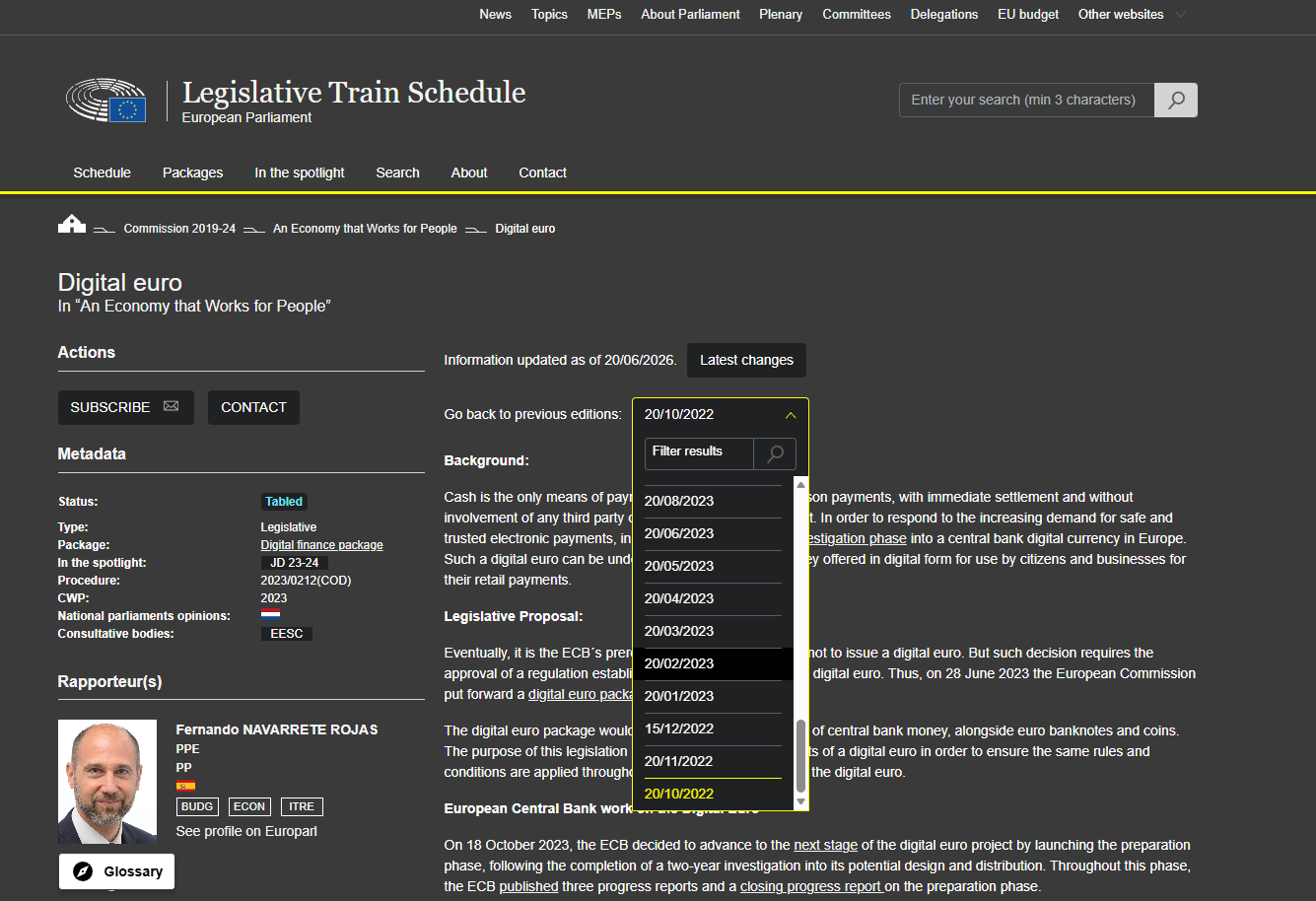Open the closing progress report link
This screenshot has height=901, width=1316.
coord(812,886)
